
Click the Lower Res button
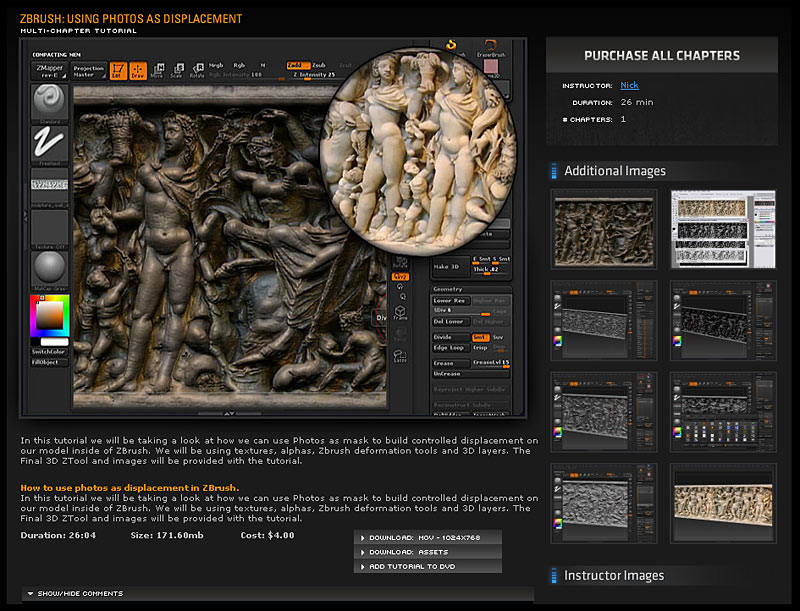pyautogui.click(x=451, y=301)
